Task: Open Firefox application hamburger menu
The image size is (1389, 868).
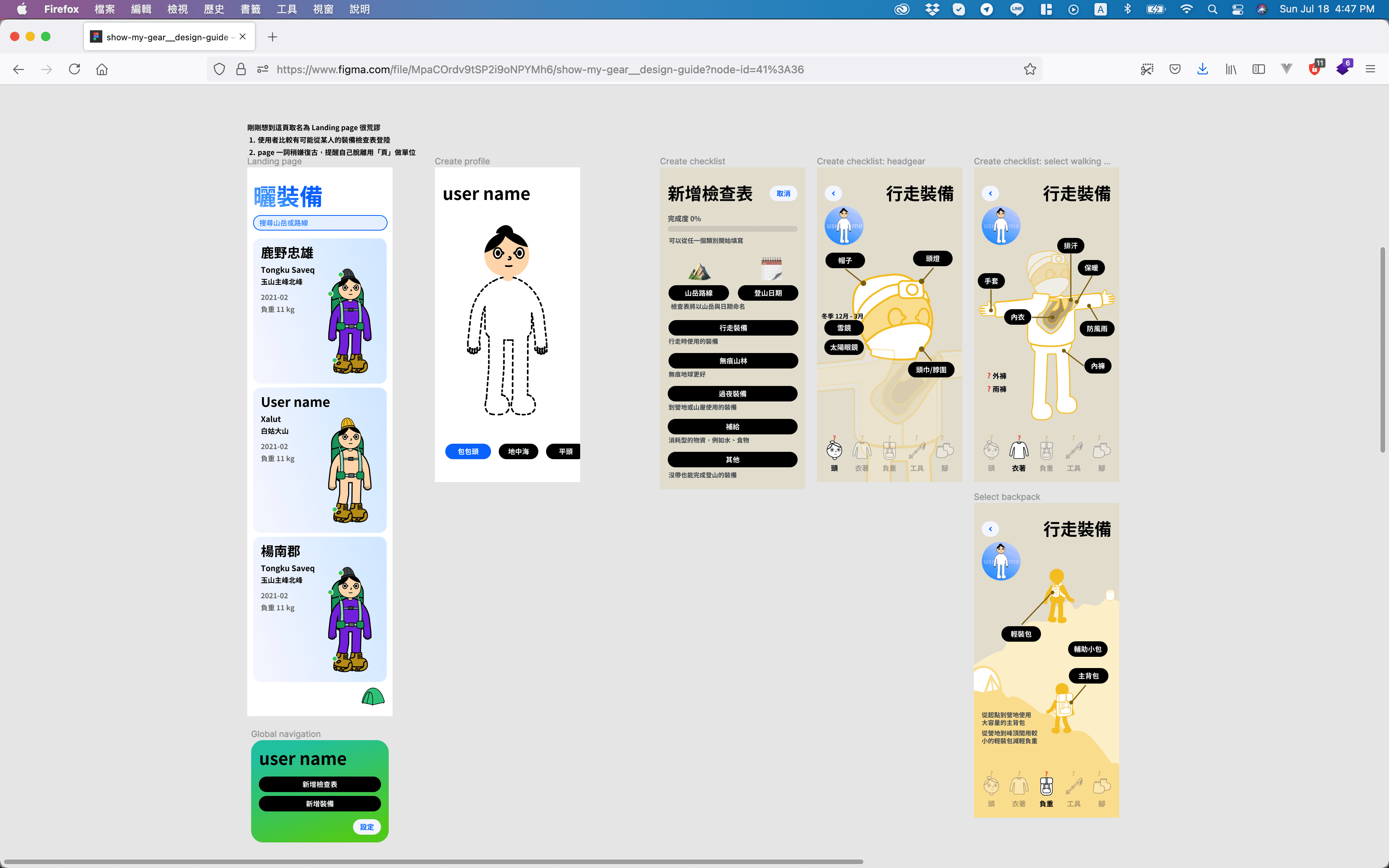Action: click(1370, 69)
